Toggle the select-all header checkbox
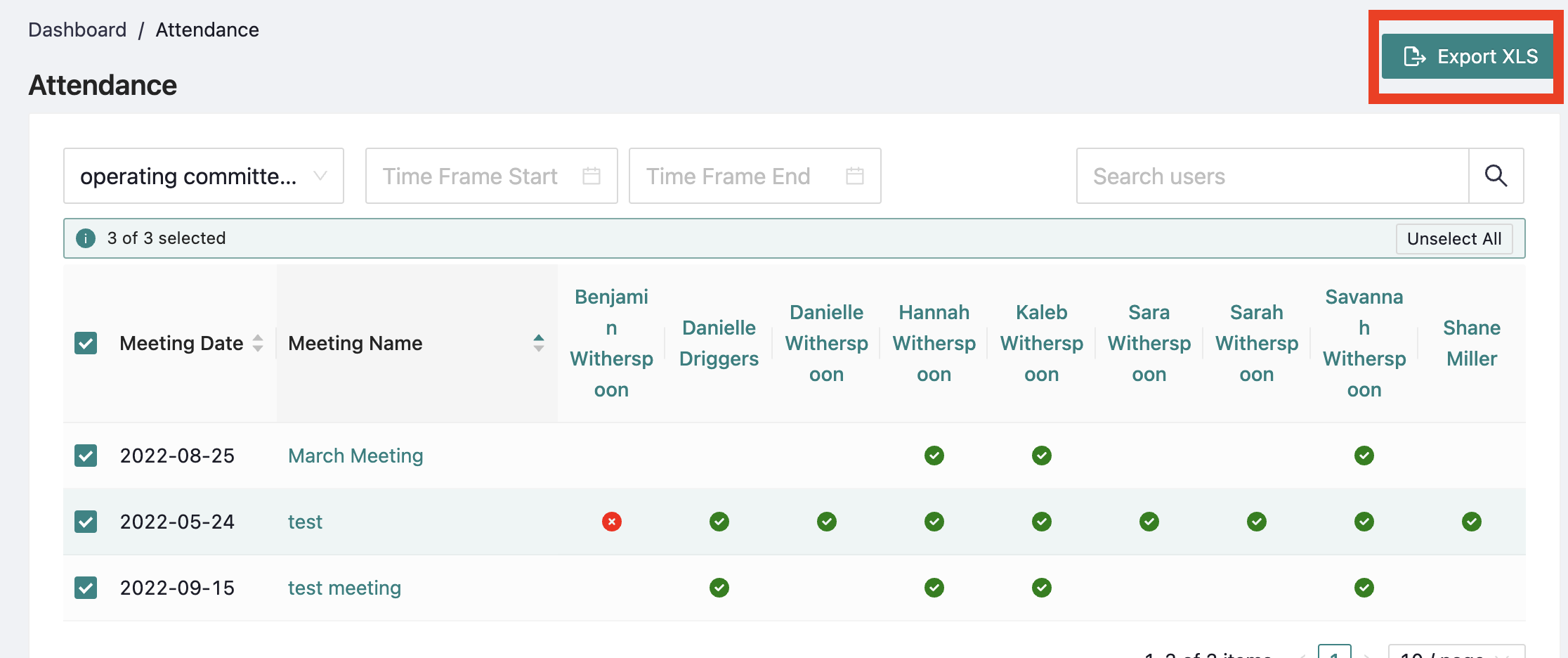The height and width of the screenshot is (658, 1568). 86,343
